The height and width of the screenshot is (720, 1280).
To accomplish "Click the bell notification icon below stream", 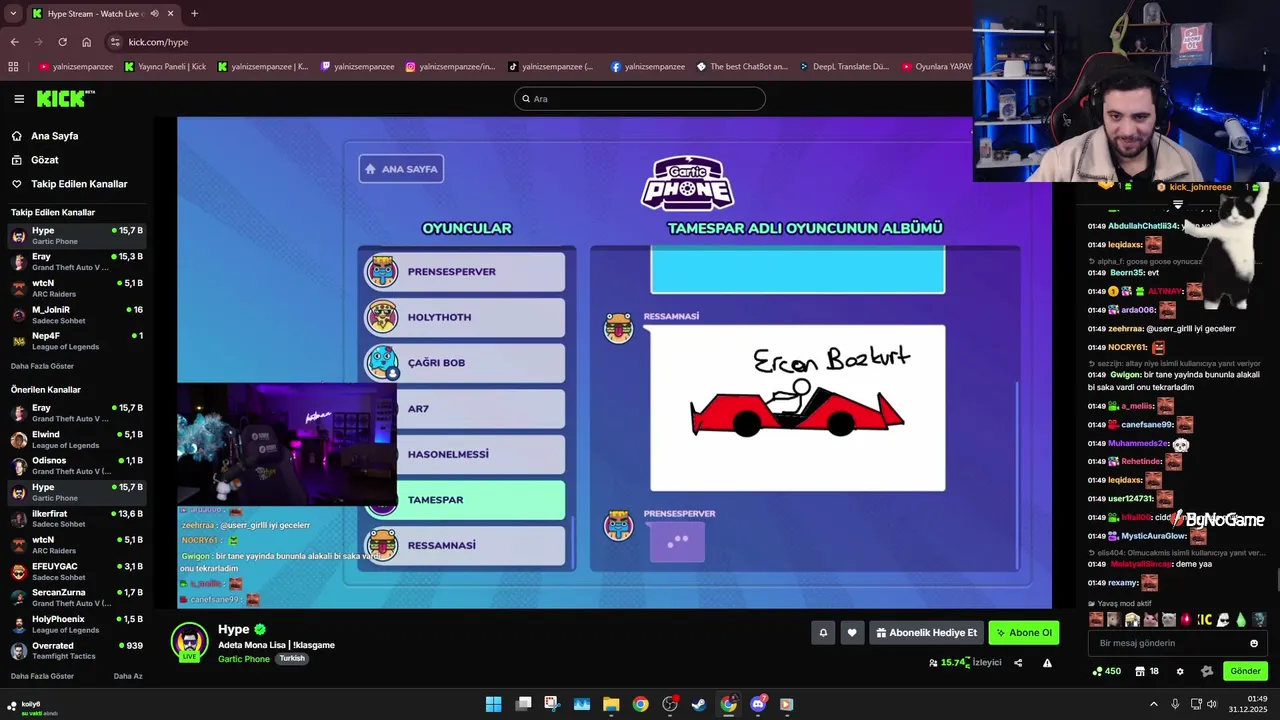I will (x=823, y=632).
